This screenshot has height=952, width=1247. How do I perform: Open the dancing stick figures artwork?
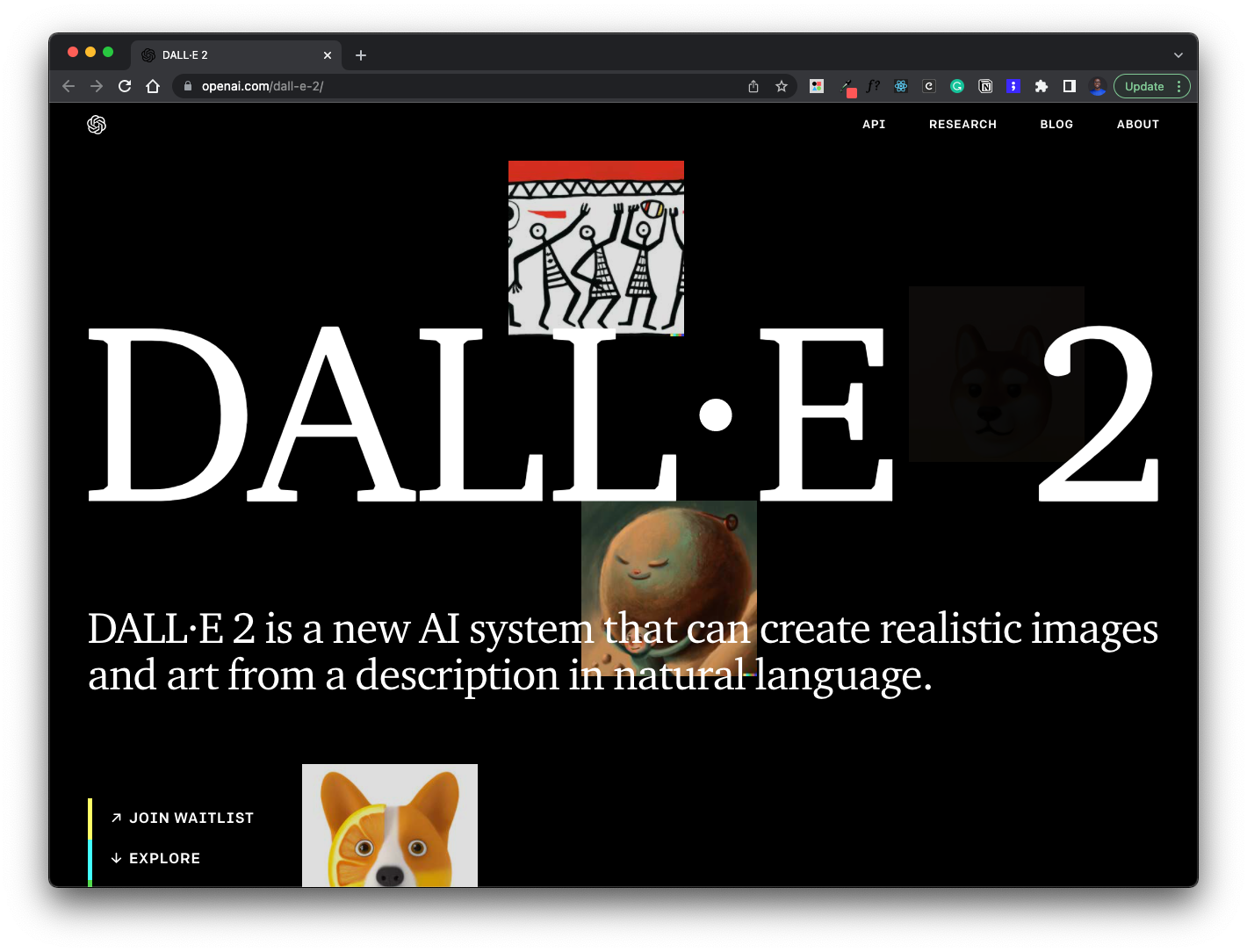coord(596,249)
